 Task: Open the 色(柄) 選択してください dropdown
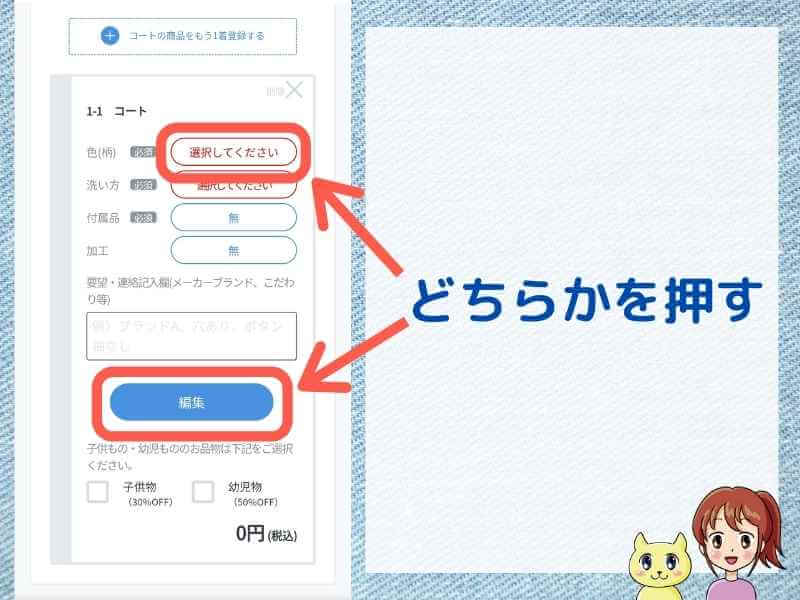click(234, 152)
